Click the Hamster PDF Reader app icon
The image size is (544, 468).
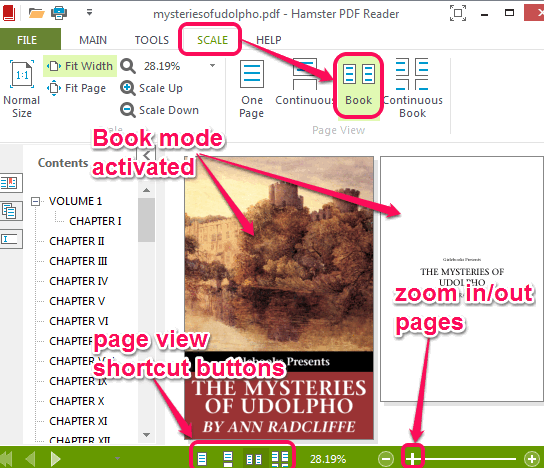click(8, 13)
